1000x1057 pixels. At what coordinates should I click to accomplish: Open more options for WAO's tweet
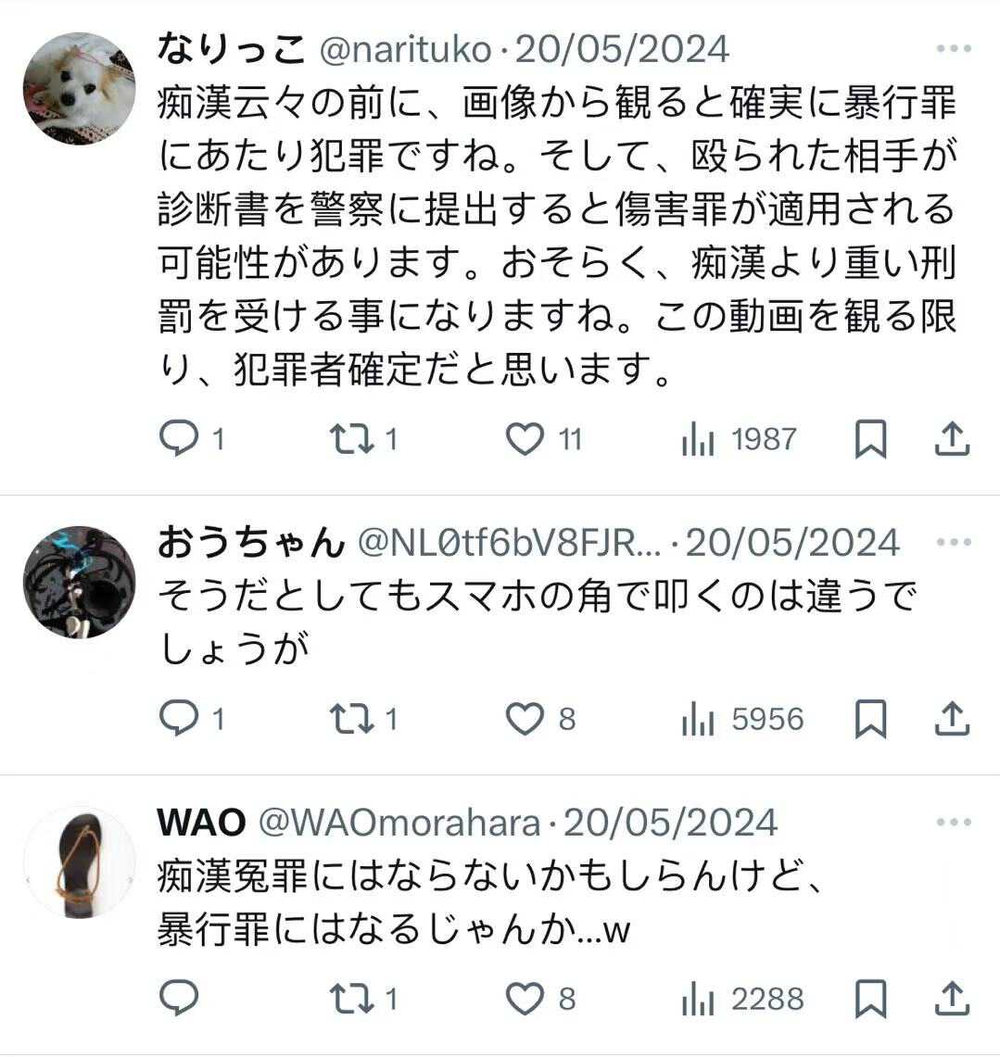point(953,822)
